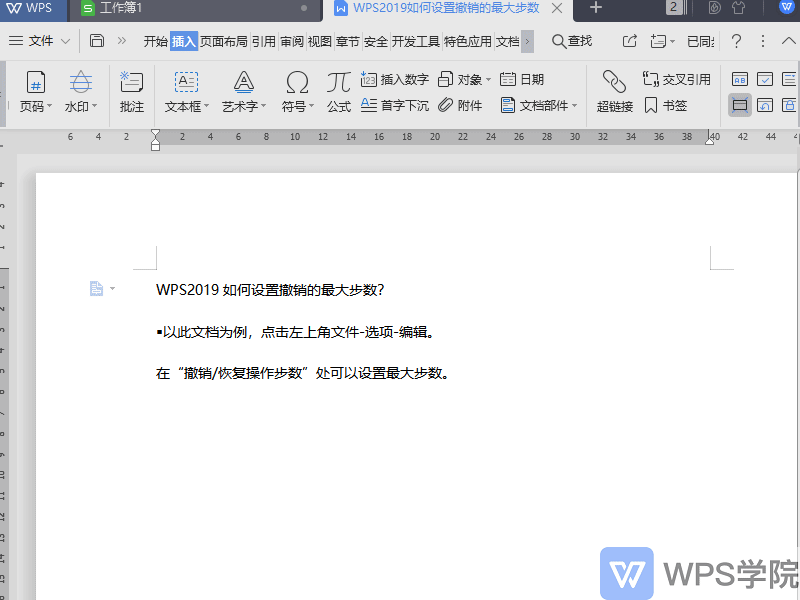The width and height of the screenshot is (800, 600).
Task: Insert a 符号 symbol
Action: coord(295,90)
